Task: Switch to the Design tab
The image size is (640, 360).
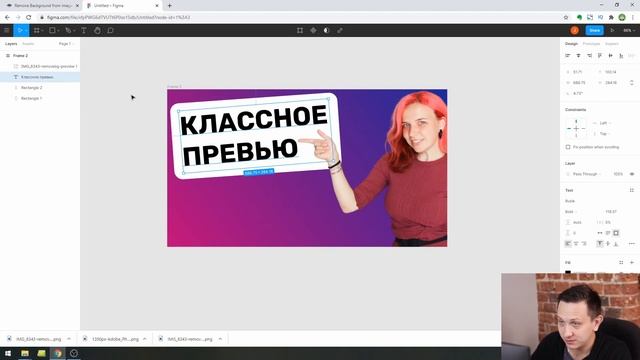Action: click(x=571, y=44)
